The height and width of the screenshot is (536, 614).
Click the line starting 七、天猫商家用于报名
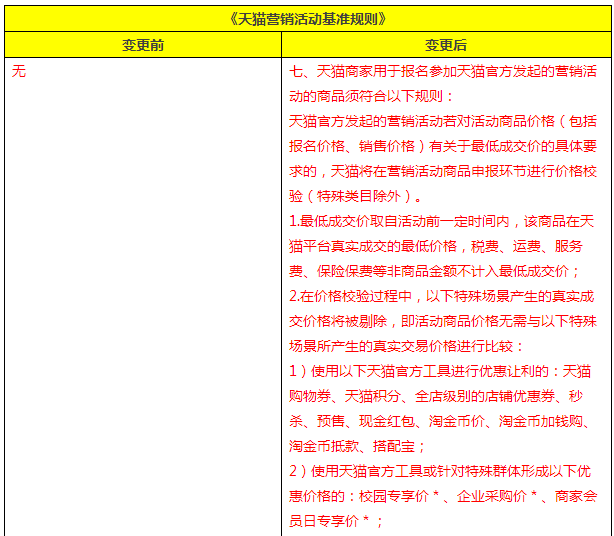point(443,71)
